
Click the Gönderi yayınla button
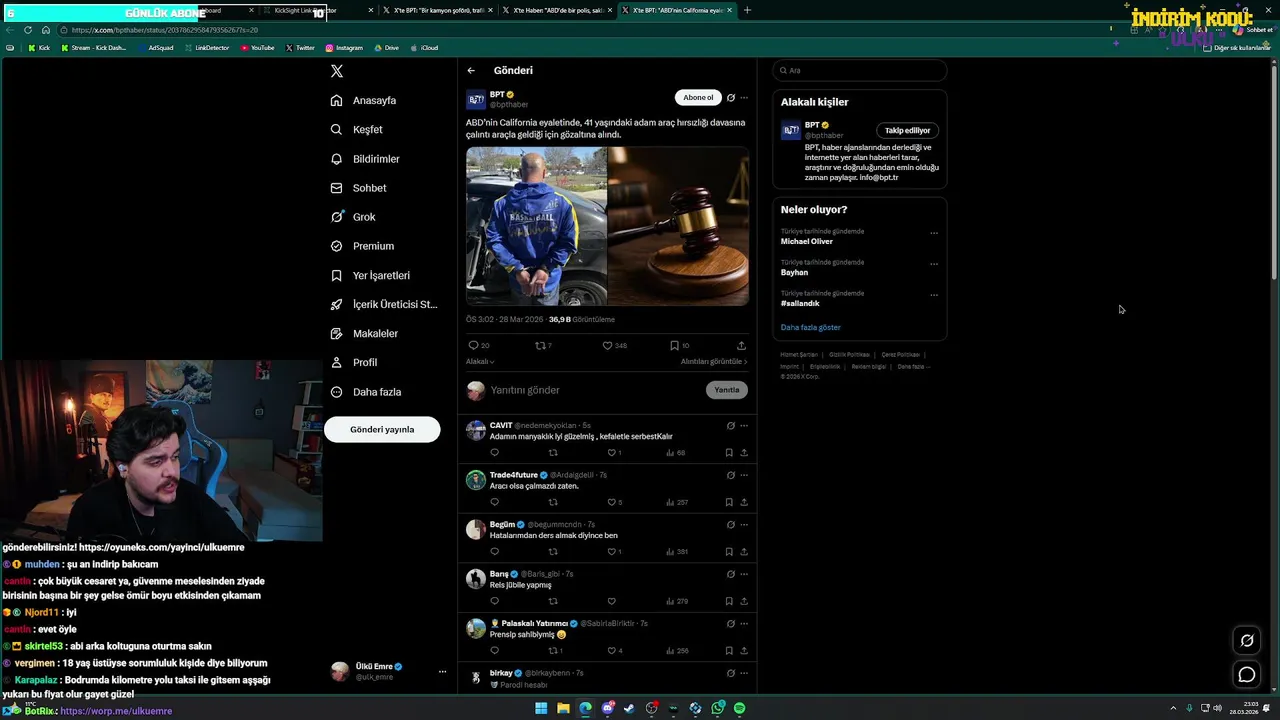click(382, 429)
